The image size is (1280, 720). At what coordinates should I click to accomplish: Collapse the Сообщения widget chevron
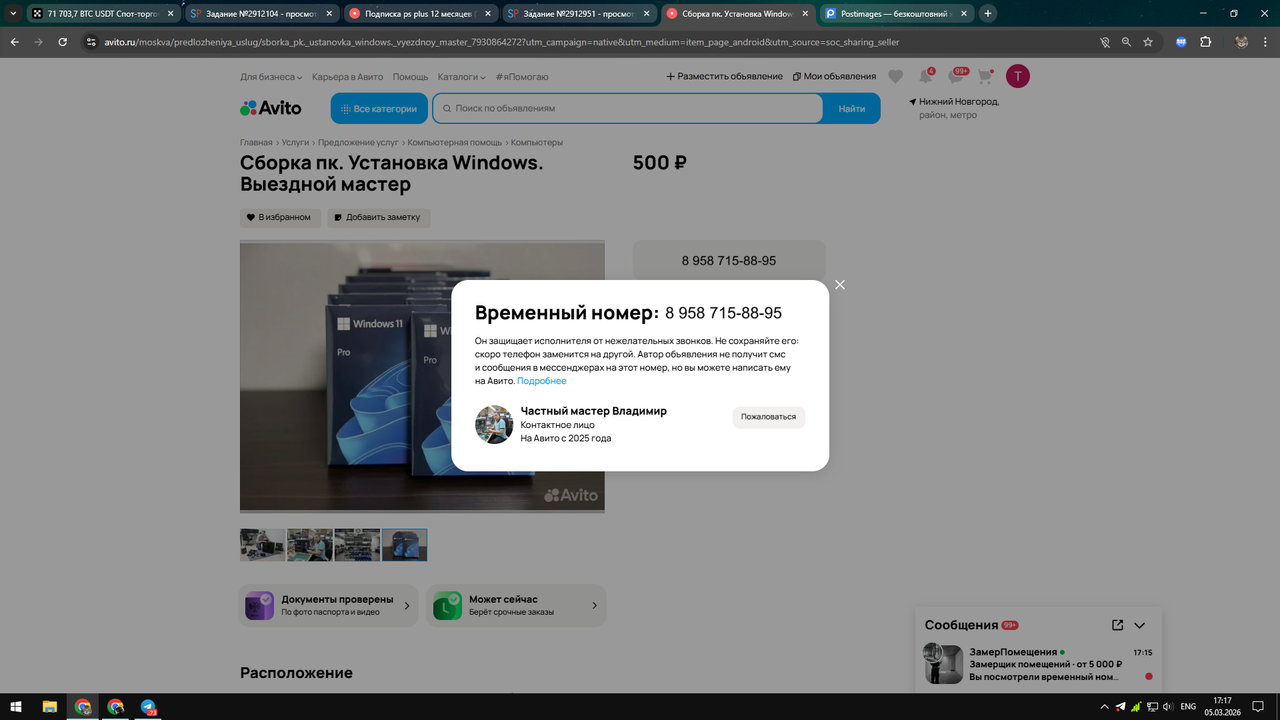1139,625
